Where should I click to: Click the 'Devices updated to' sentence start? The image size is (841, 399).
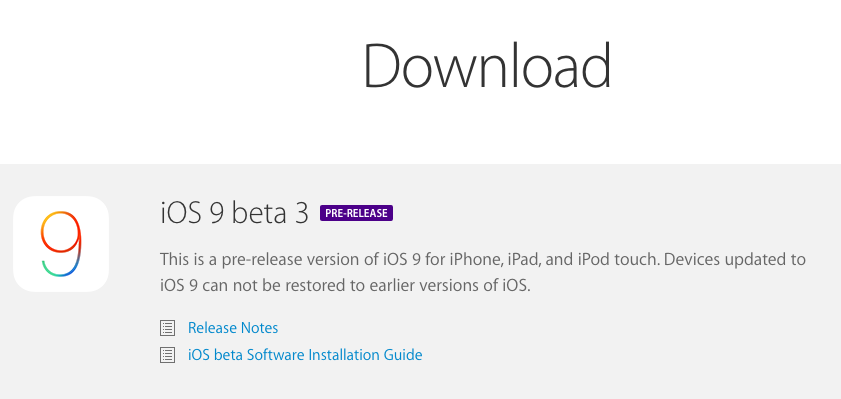pos(735,260)
